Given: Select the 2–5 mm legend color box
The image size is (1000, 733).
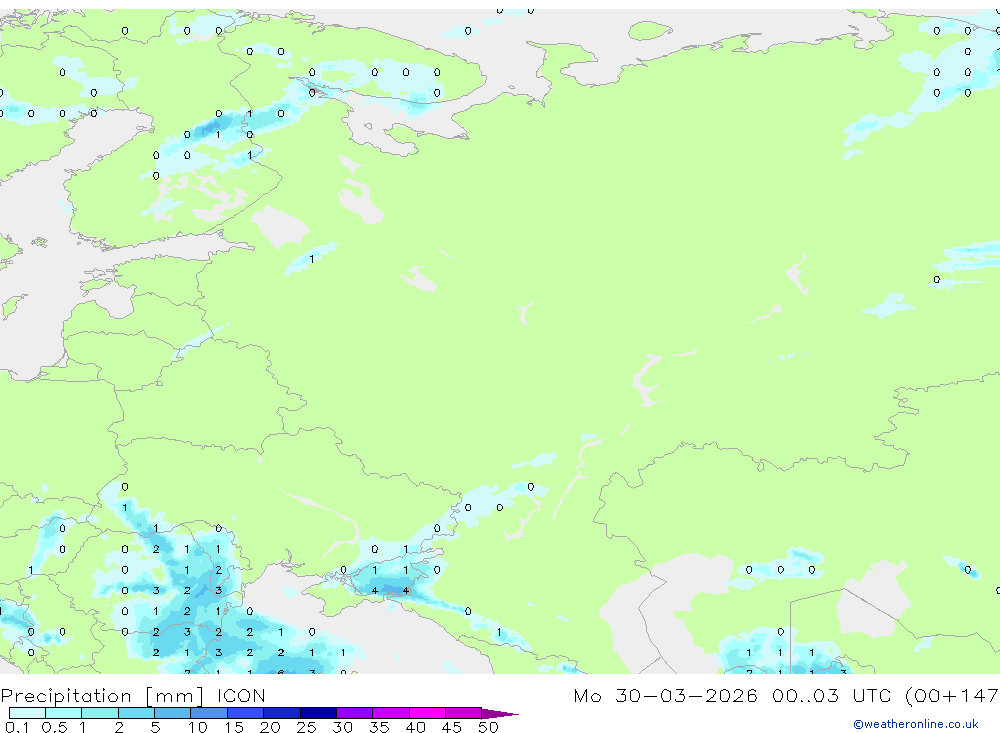Looking at the screenshot, I should pyautogui.click(x=136, y=713).
